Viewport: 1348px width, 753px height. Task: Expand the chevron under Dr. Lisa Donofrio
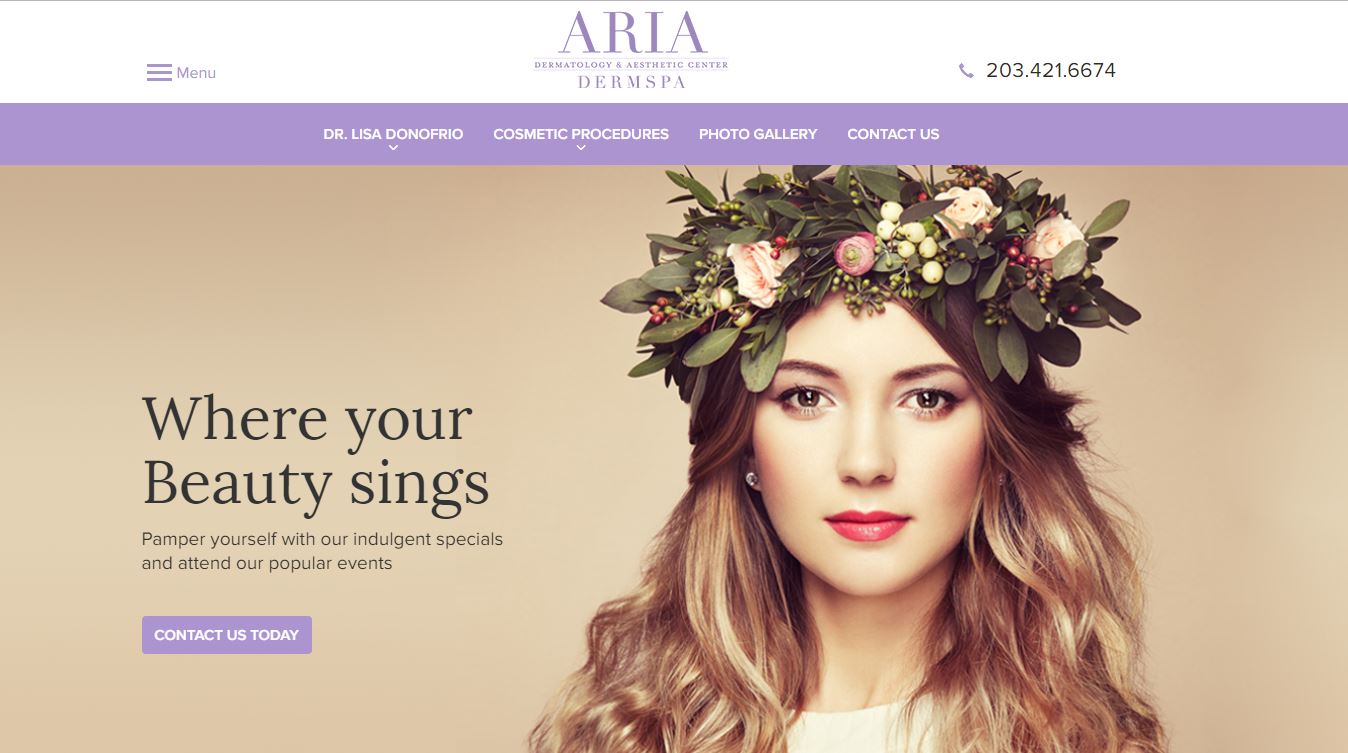pyautogui.click(x=393, y=148)
